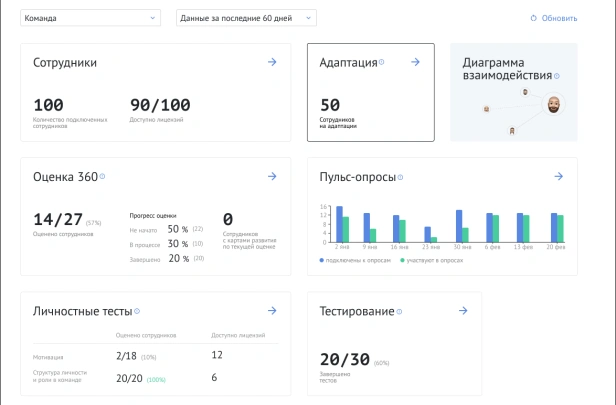Screen dimensions: 616x405
Task: Go to Оценка 360 details arrow
Action: [272, 176]
